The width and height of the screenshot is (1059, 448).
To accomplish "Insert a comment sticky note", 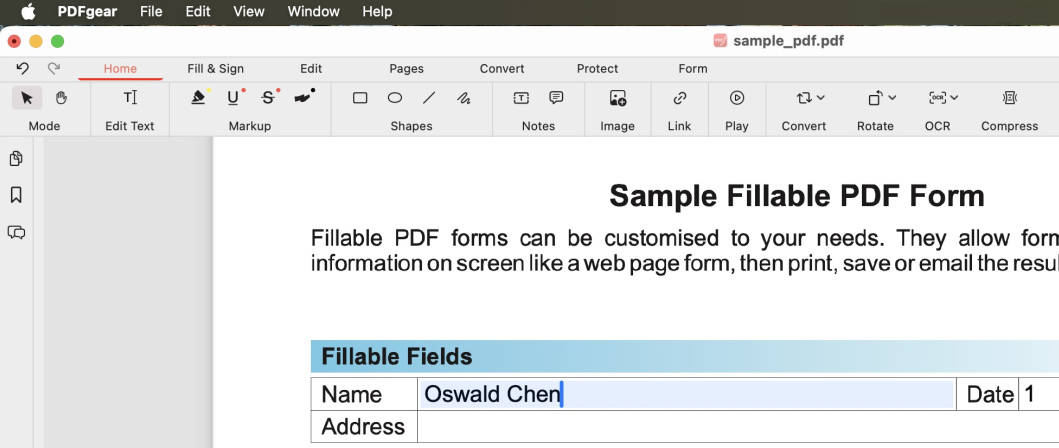I will point(556,98).
